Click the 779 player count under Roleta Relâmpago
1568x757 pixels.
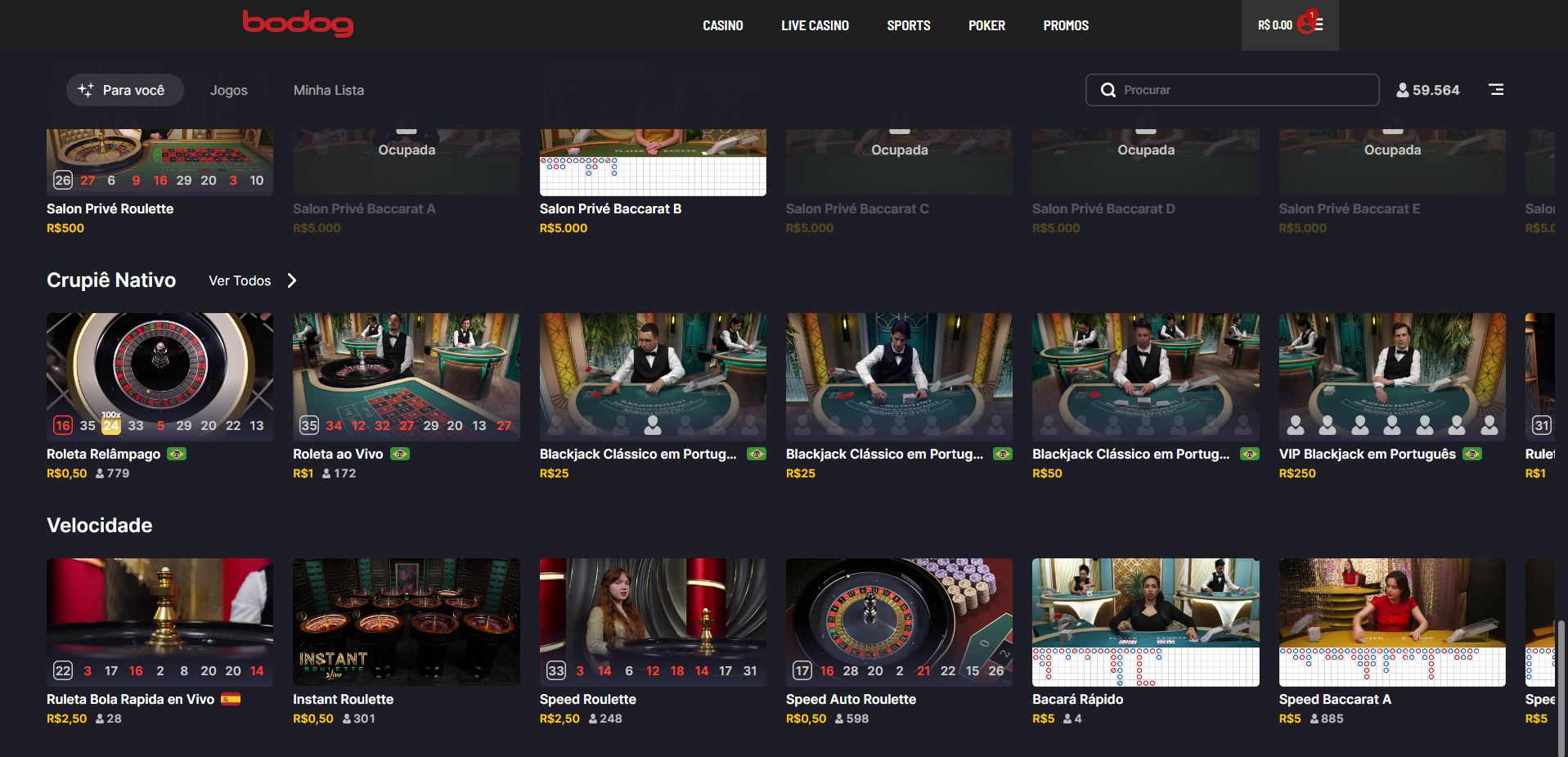118,473
